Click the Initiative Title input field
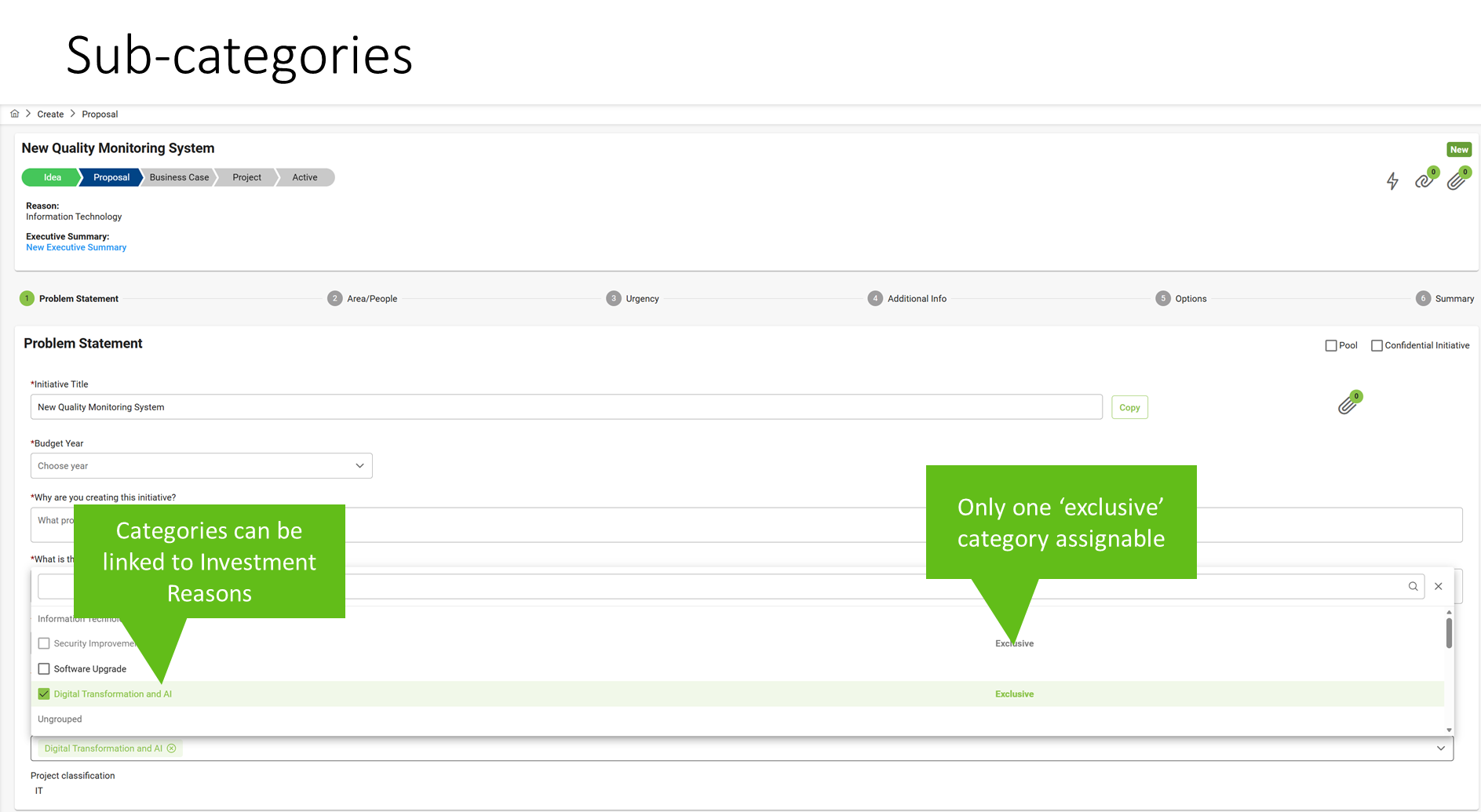Viewport: 1481px width, 812px height. (x=565, y=407)
